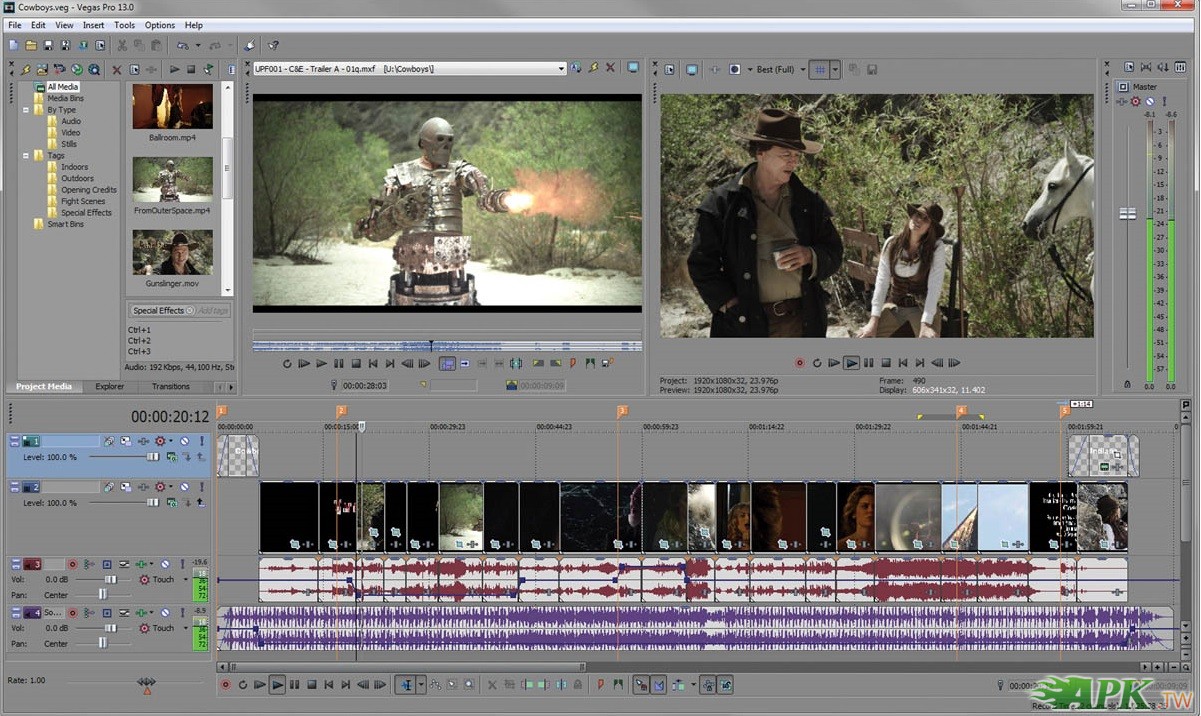The height and width of the screenshot is (716, 1201).
Task: Mute video track 2
Action: [184, 487]
